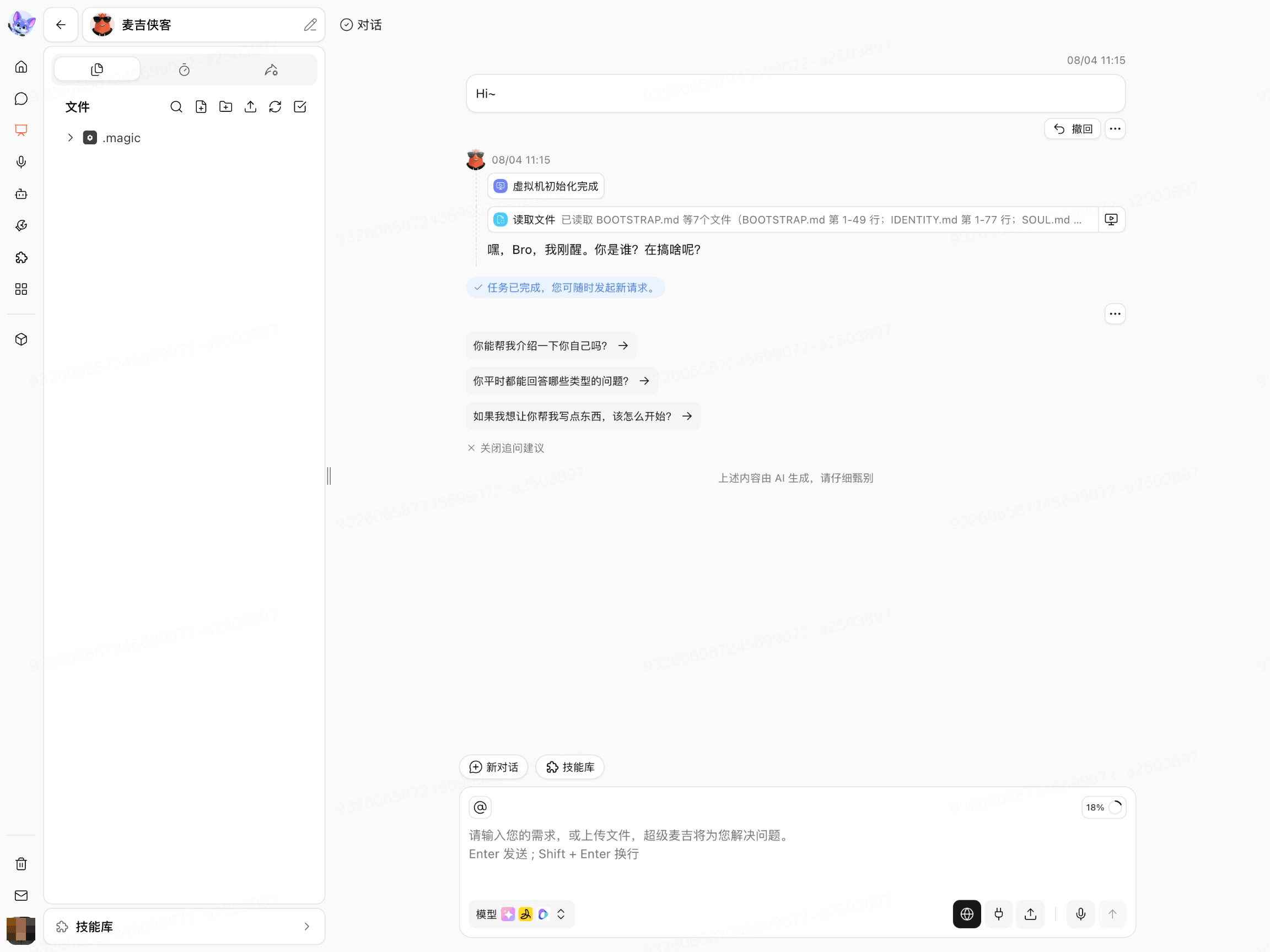The width and height of the screenshot is (1270, 952).
Task: Upload a file in files panel toolbar
Action: pyautogui.click(x=250, y=107)
